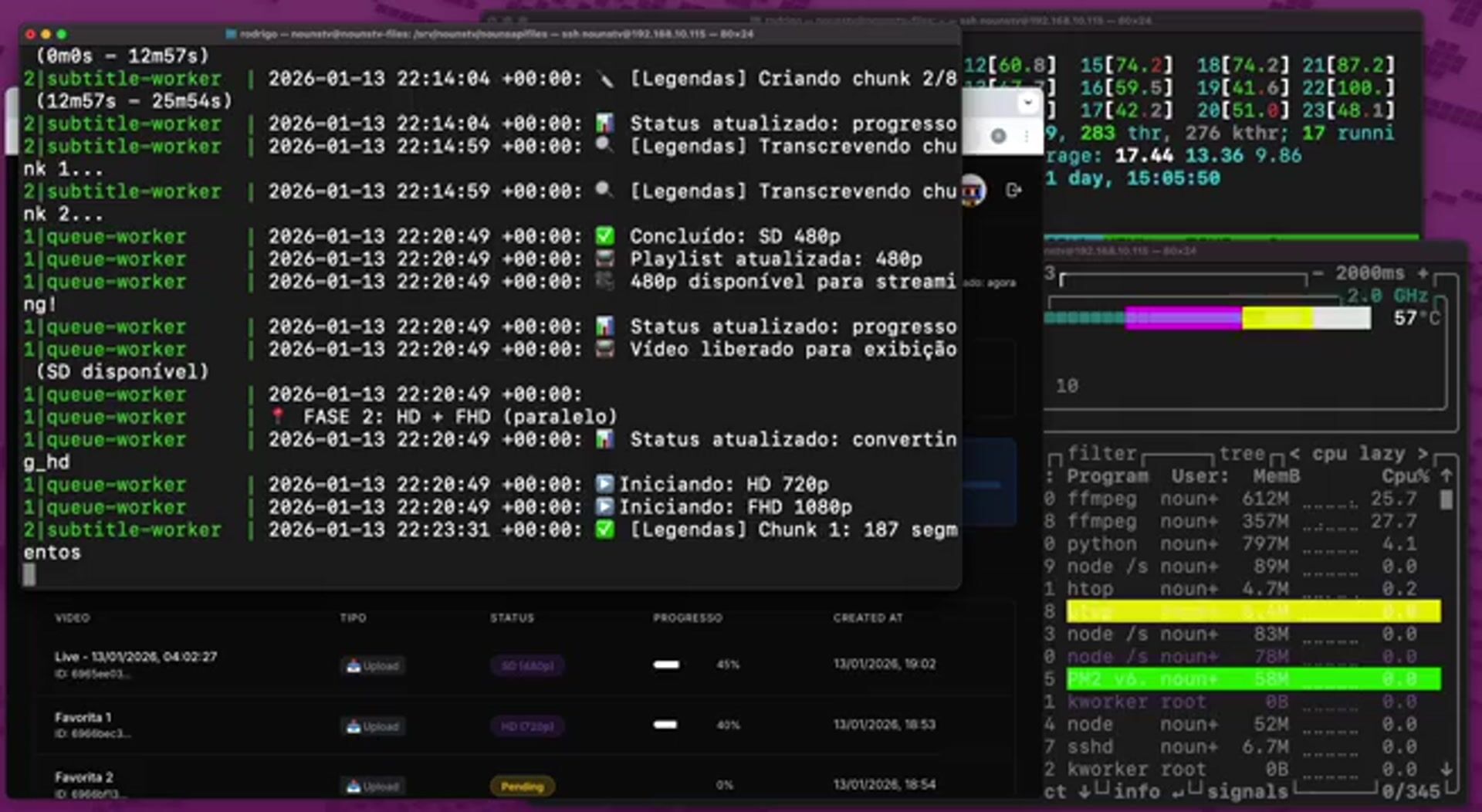The height and width of the screenshot is (812, 1482).
Task: Click the terminal cursor block at the prompt
Action: (x=29, y=574)
